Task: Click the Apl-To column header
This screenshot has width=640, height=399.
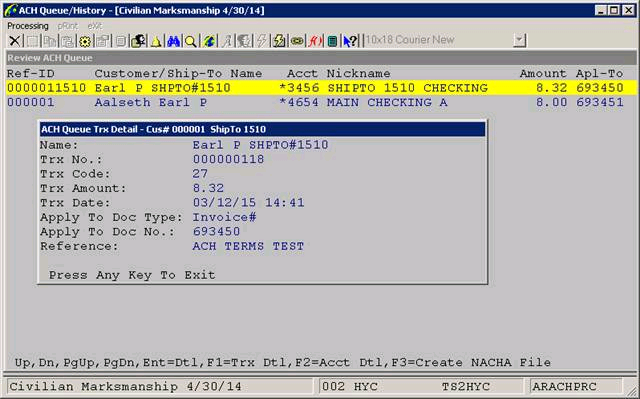Action: click(600, 73)
